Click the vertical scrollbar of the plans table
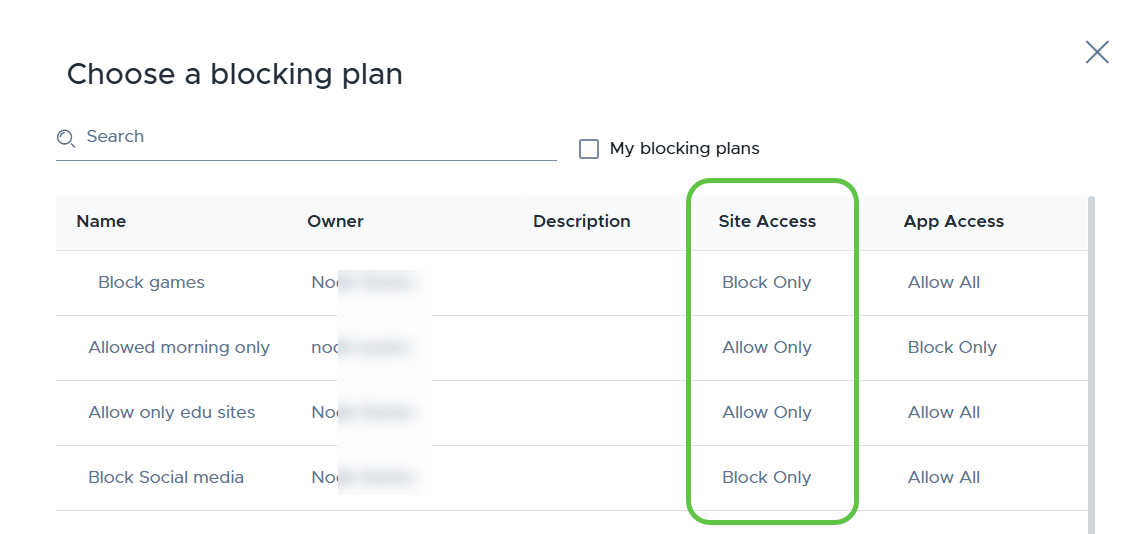Viewport: 1142px width, 534px height. pos(1091,364)
